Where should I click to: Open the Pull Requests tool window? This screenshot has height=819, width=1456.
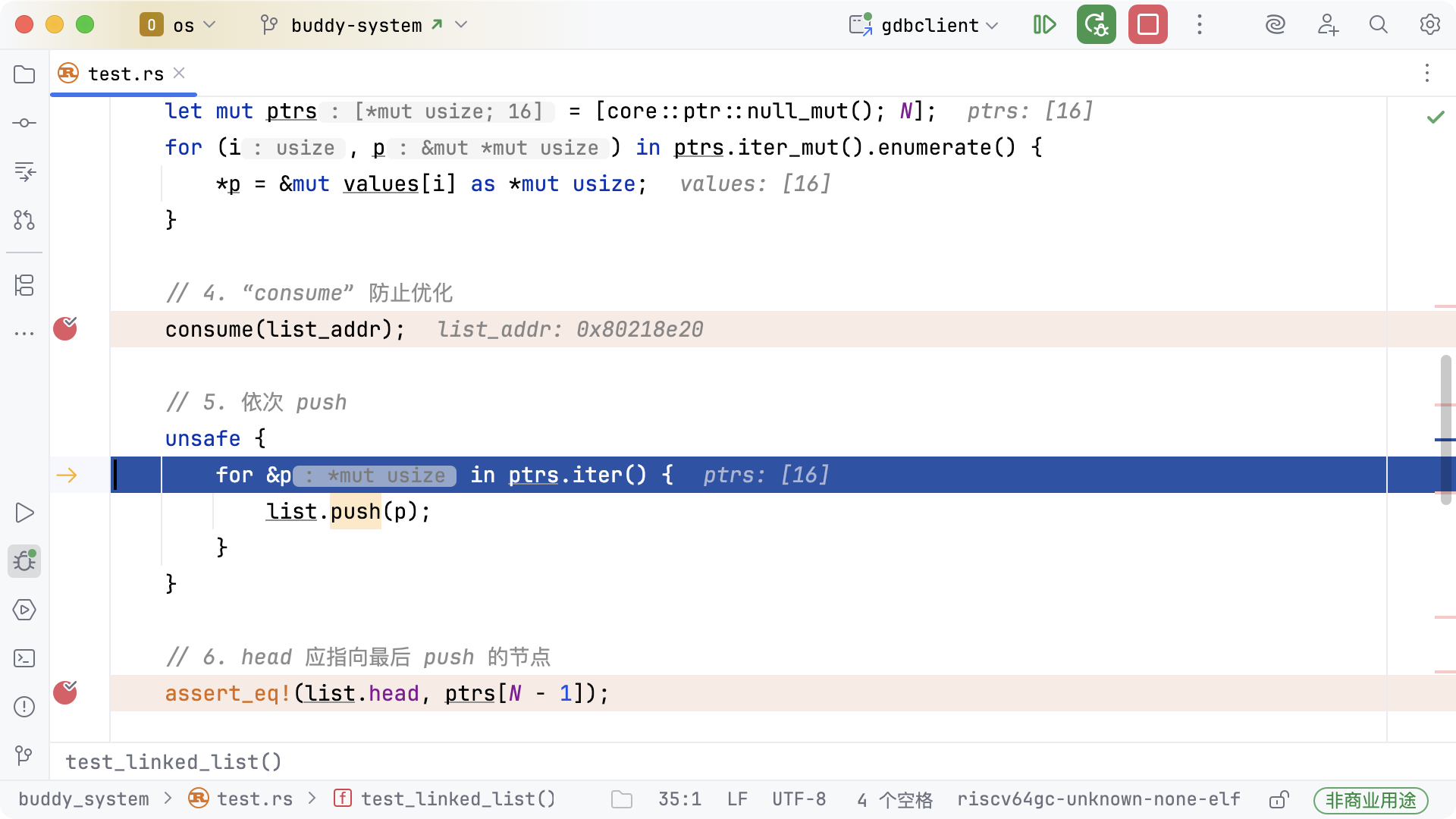coord(24,220)
